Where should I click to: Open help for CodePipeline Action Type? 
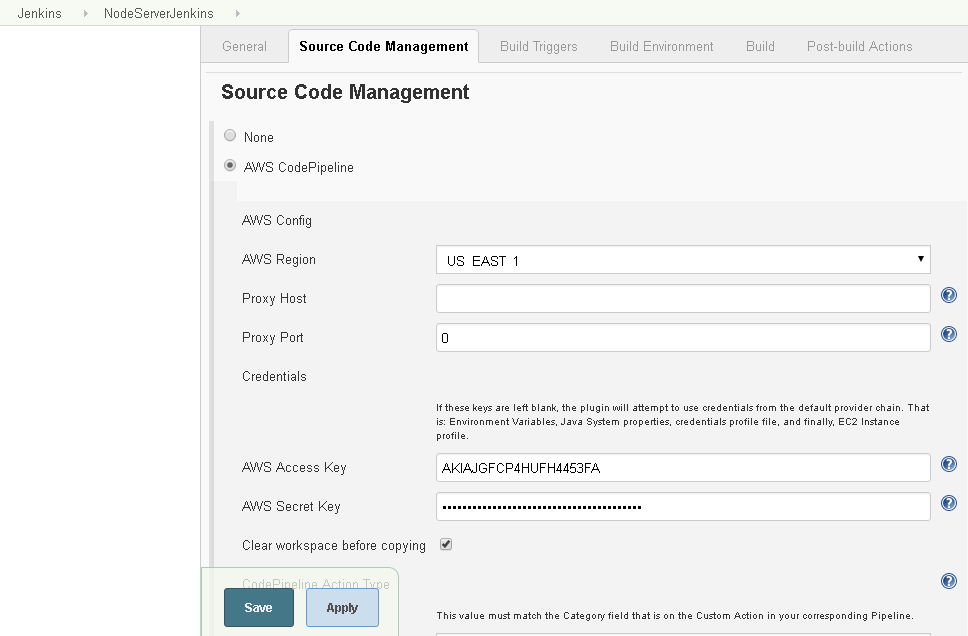pyautogui.click(x=949, y=581)
